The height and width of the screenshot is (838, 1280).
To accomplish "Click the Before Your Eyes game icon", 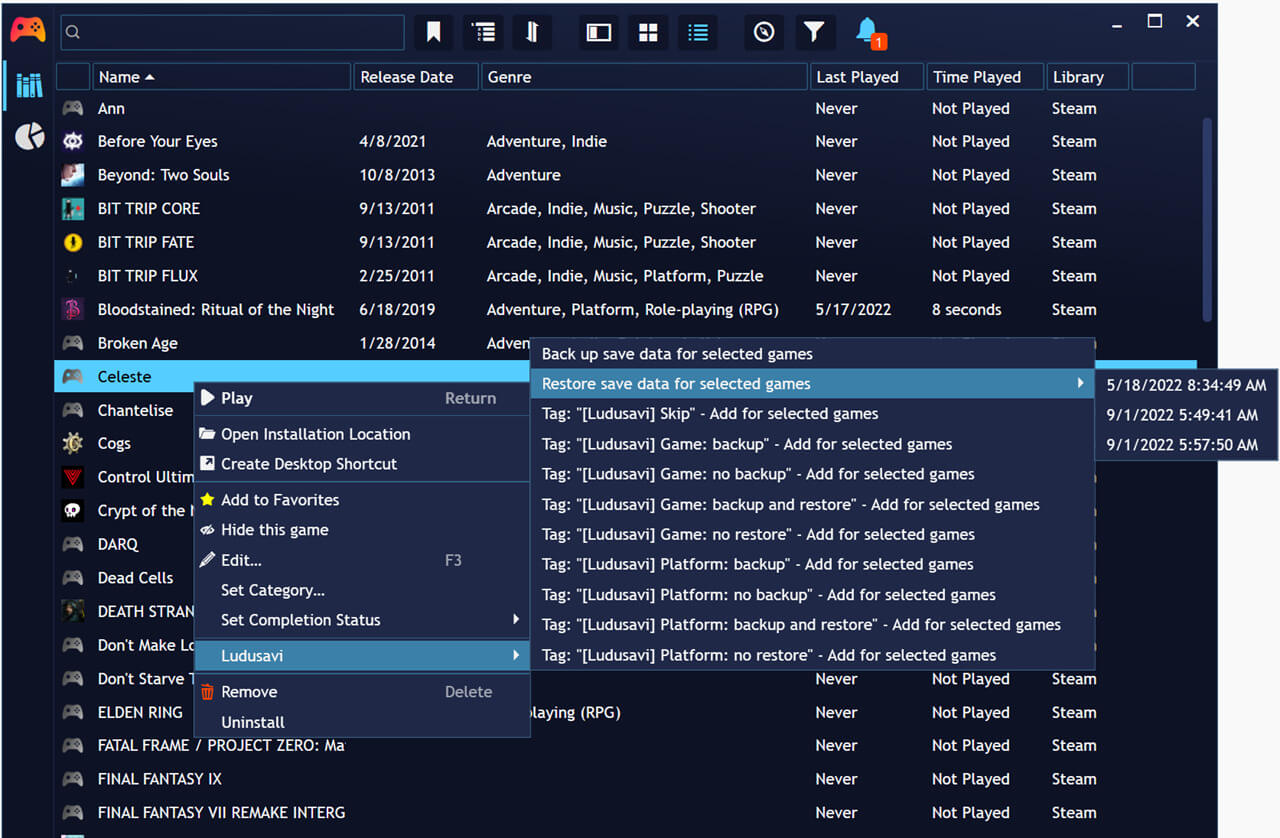I will (x=72, y=141).
